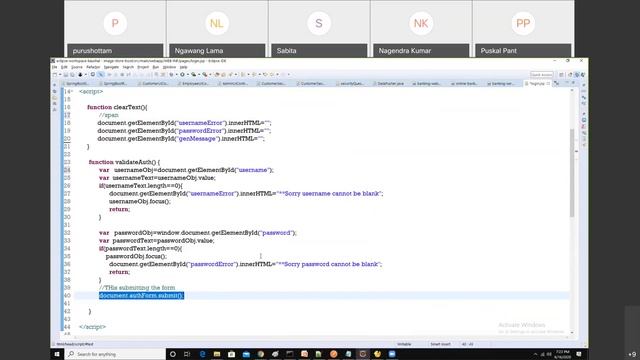
Task: Click the Cortana circle icon in taskbar
Action: point(173,354)
